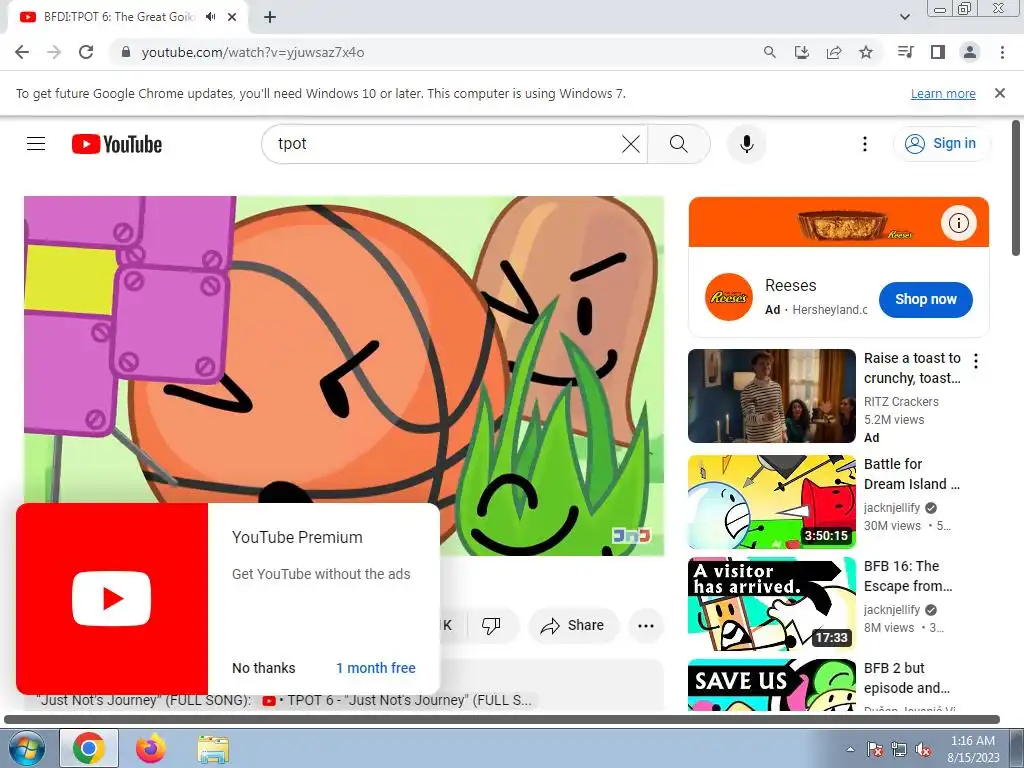
Task: Mute the tab via speaker icon
Action: coord(210,17)
